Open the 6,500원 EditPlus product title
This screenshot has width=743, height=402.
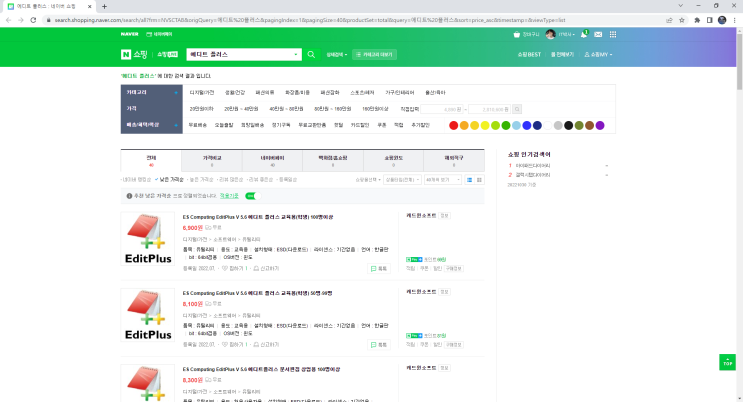258,217
